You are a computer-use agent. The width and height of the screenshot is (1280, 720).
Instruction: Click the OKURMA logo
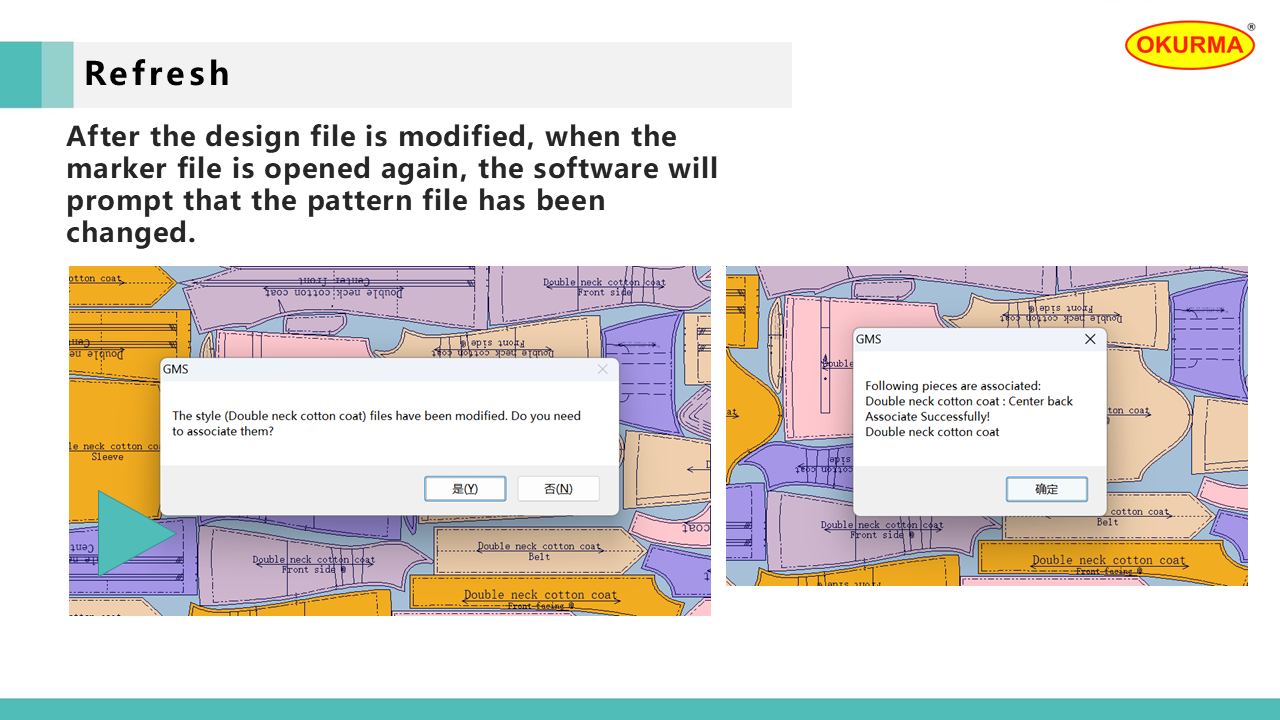click(1189, 45)
